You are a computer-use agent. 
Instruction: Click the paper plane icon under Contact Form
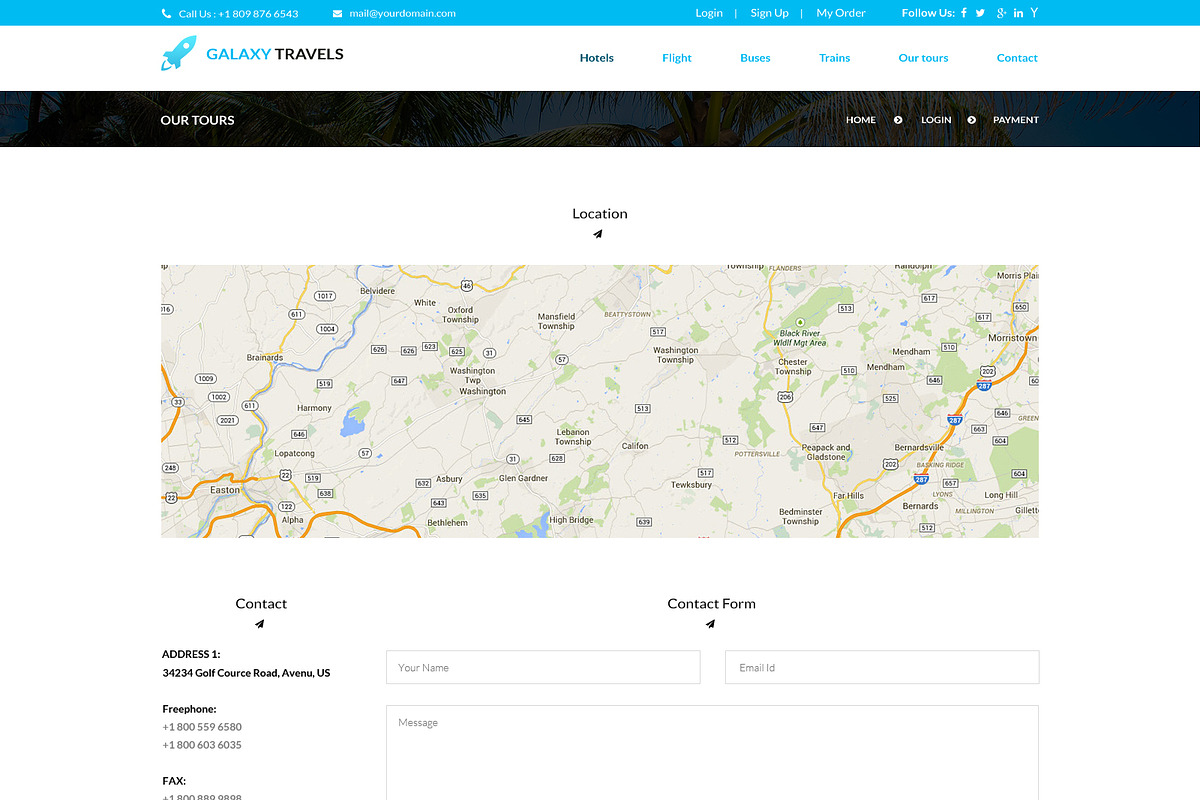click(710, 624)
